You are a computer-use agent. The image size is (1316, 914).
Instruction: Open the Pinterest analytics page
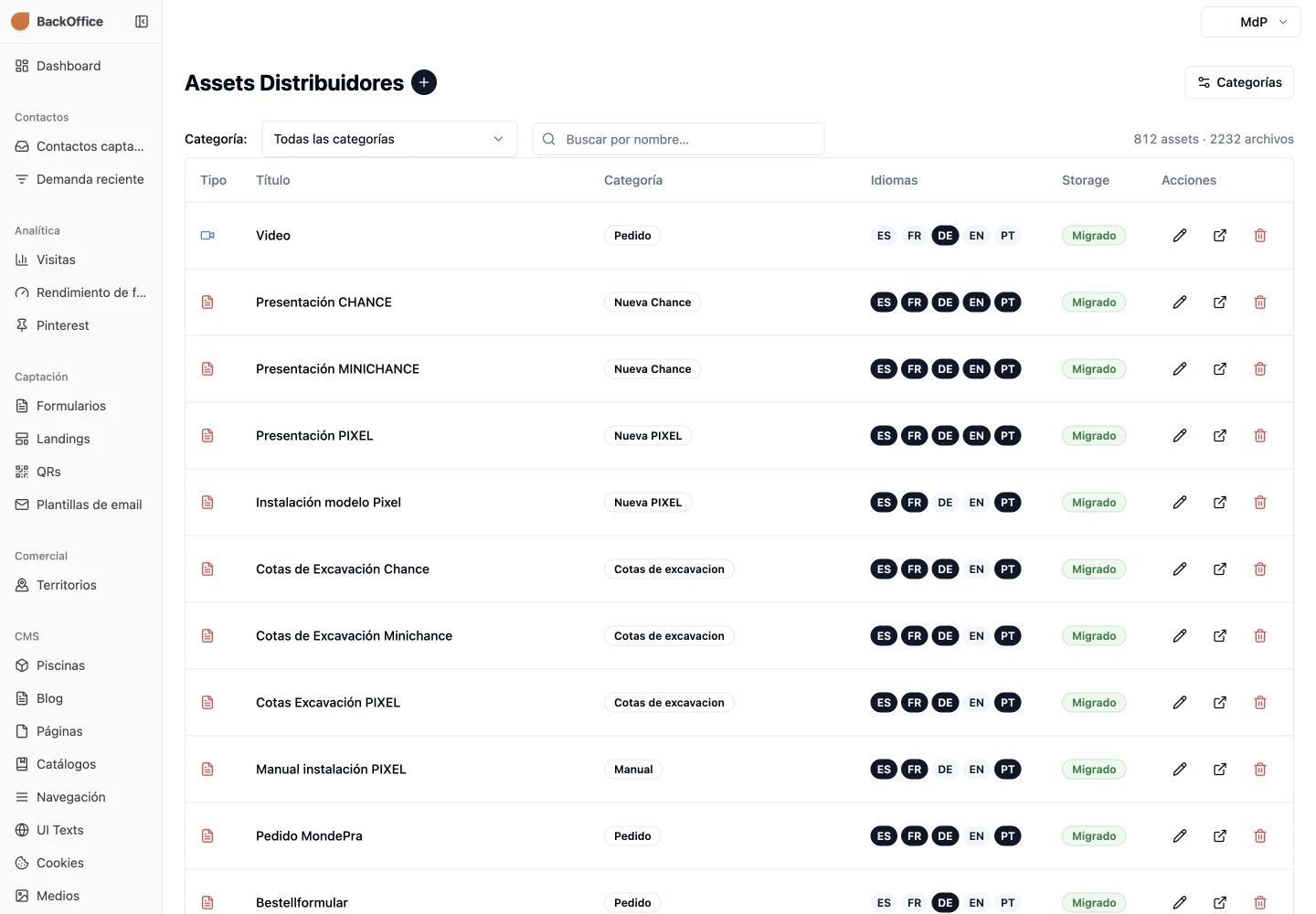click(x=80, y=325)
